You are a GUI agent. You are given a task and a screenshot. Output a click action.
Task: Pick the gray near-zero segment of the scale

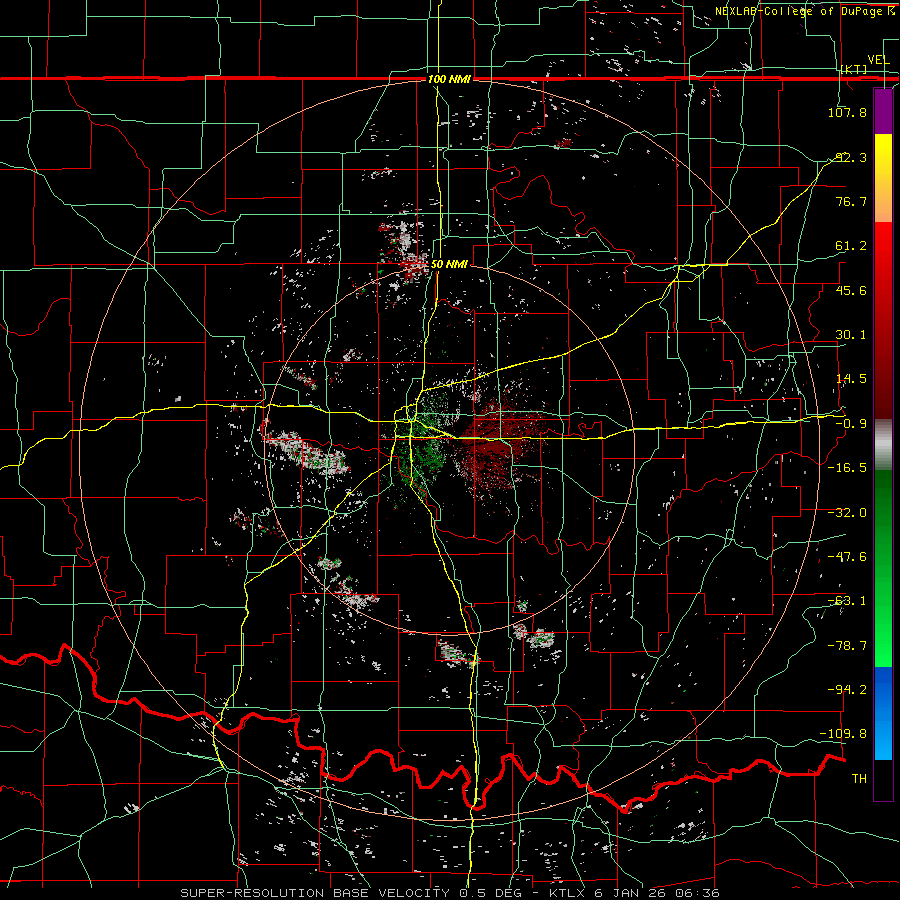coord(883,445)
